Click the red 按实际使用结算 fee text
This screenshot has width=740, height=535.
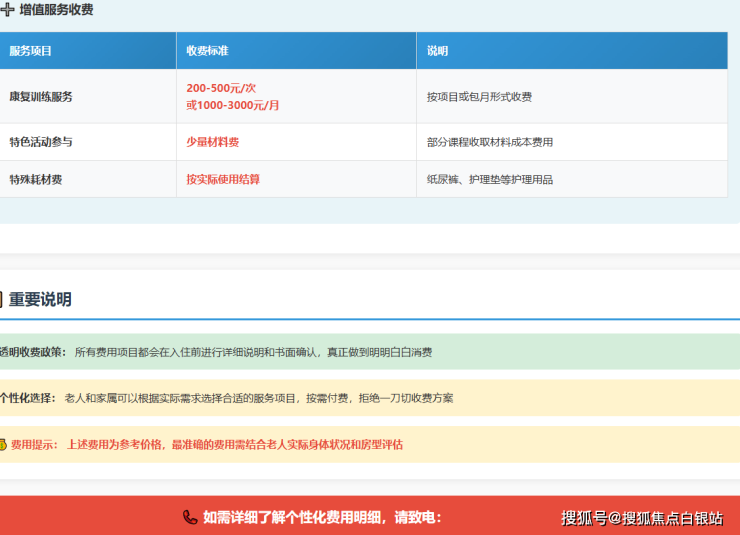tap(223, 179)
